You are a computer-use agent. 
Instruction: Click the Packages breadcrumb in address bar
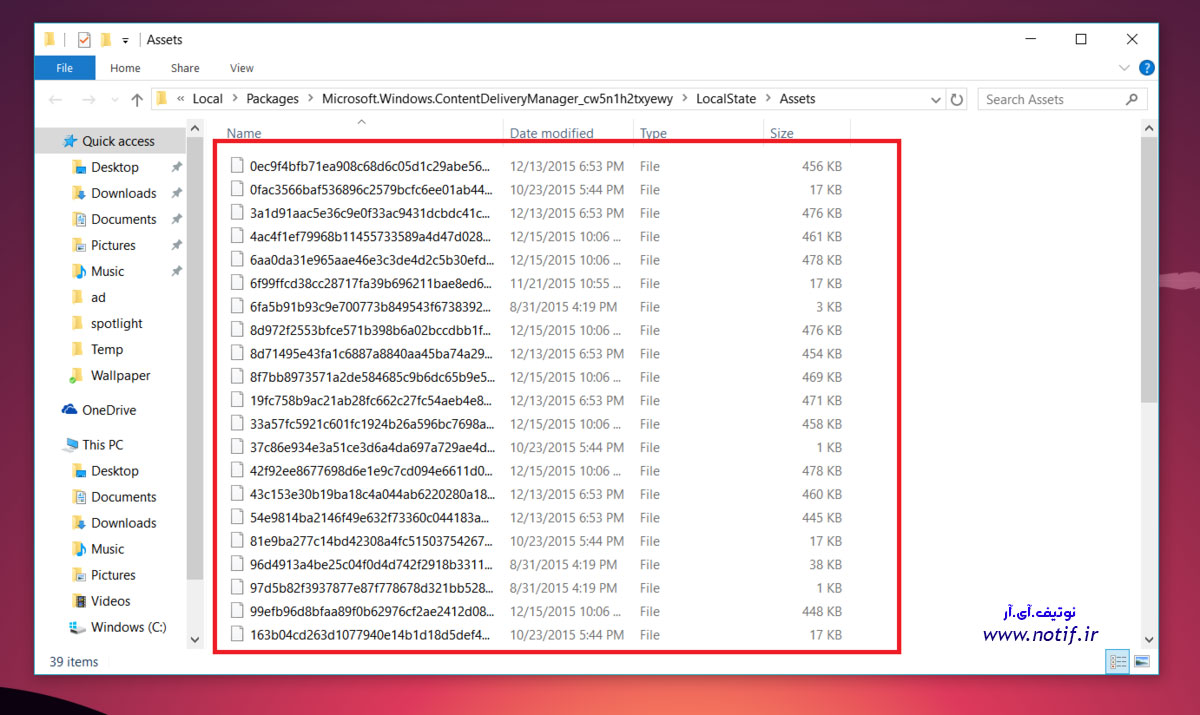tap(272, 99)
